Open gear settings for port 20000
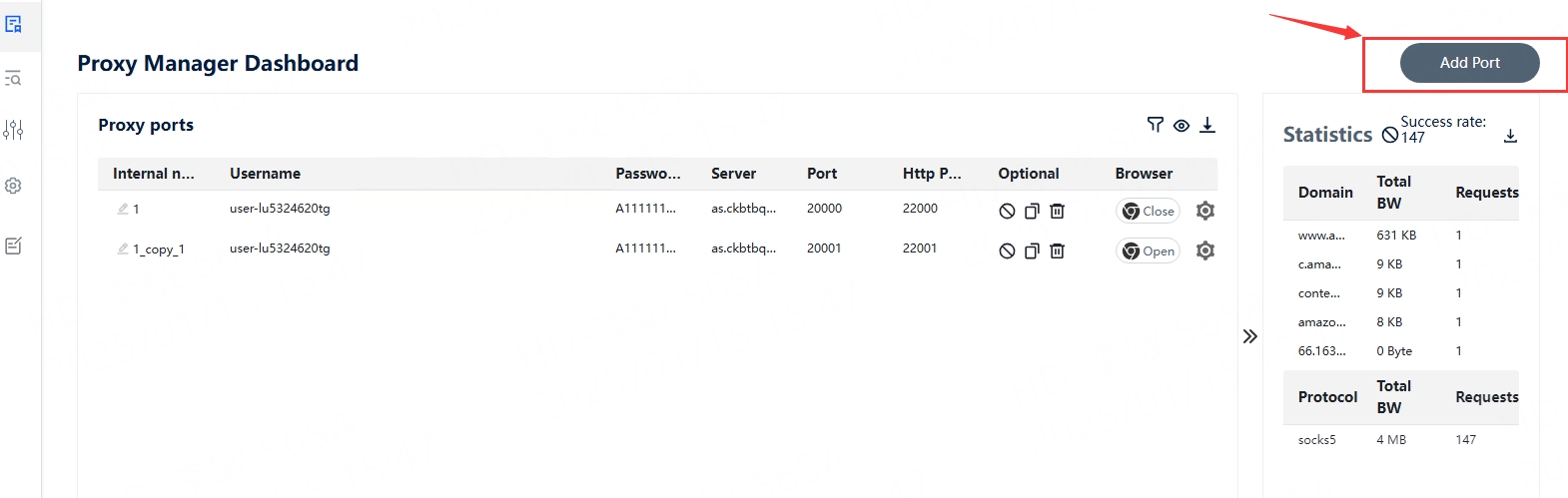Screen dimensions: 1568x498 (1205, 211)
